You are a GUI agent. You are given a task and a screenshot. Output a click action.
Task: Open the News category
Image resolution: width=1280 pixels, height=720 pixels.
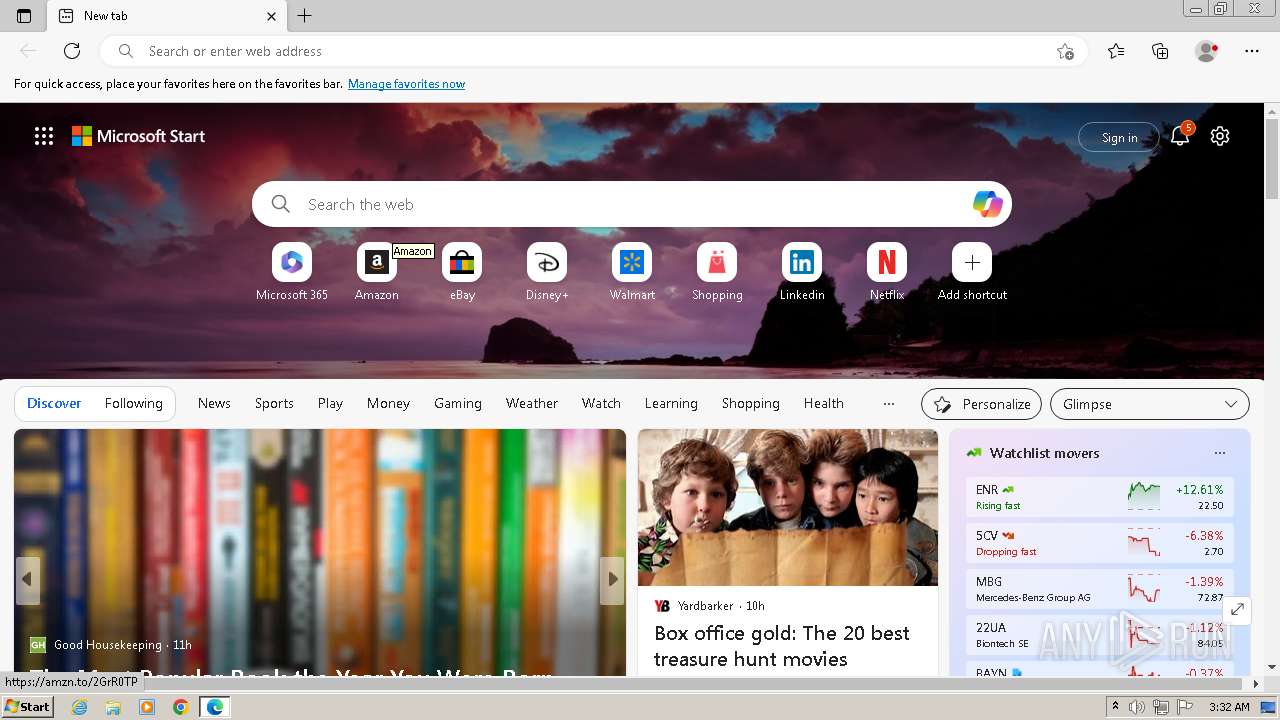click(214, 403)
